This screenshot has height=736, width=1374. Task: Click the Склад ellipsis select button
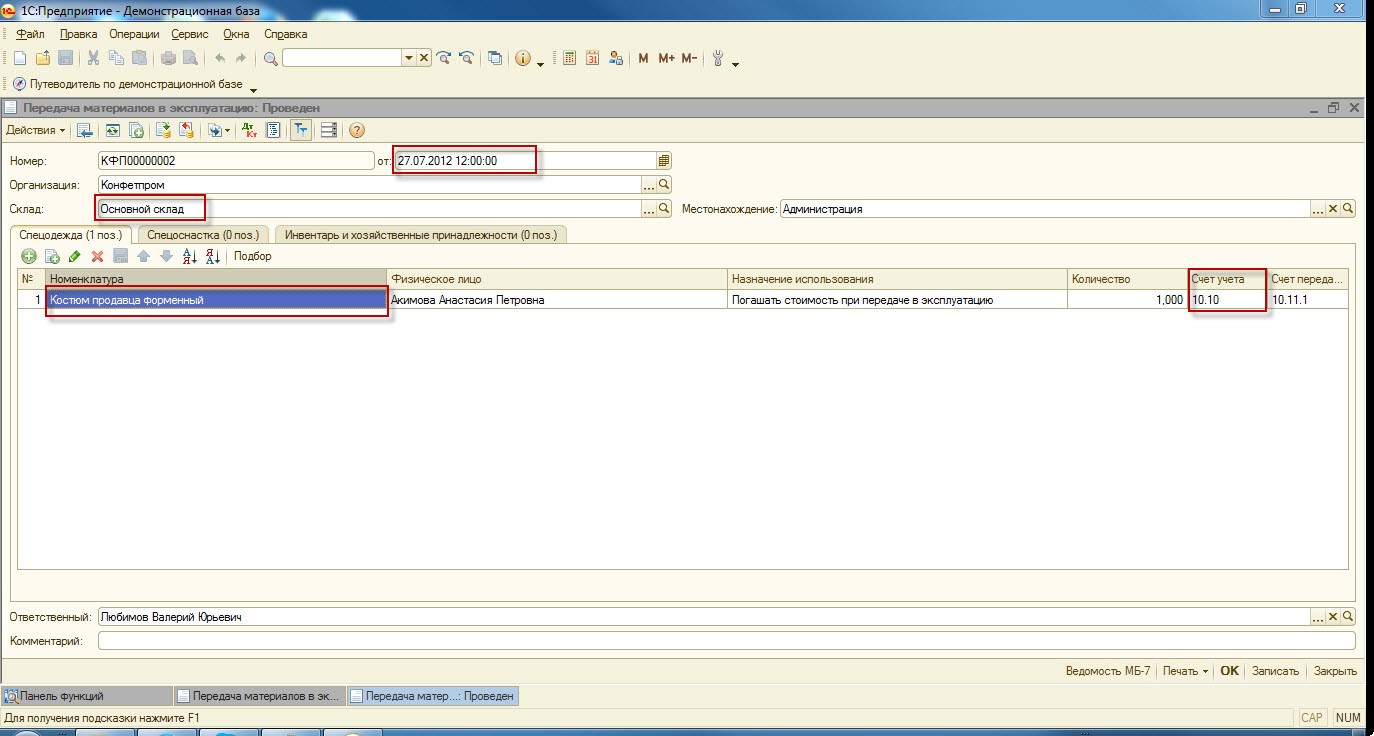click(649, 209)
